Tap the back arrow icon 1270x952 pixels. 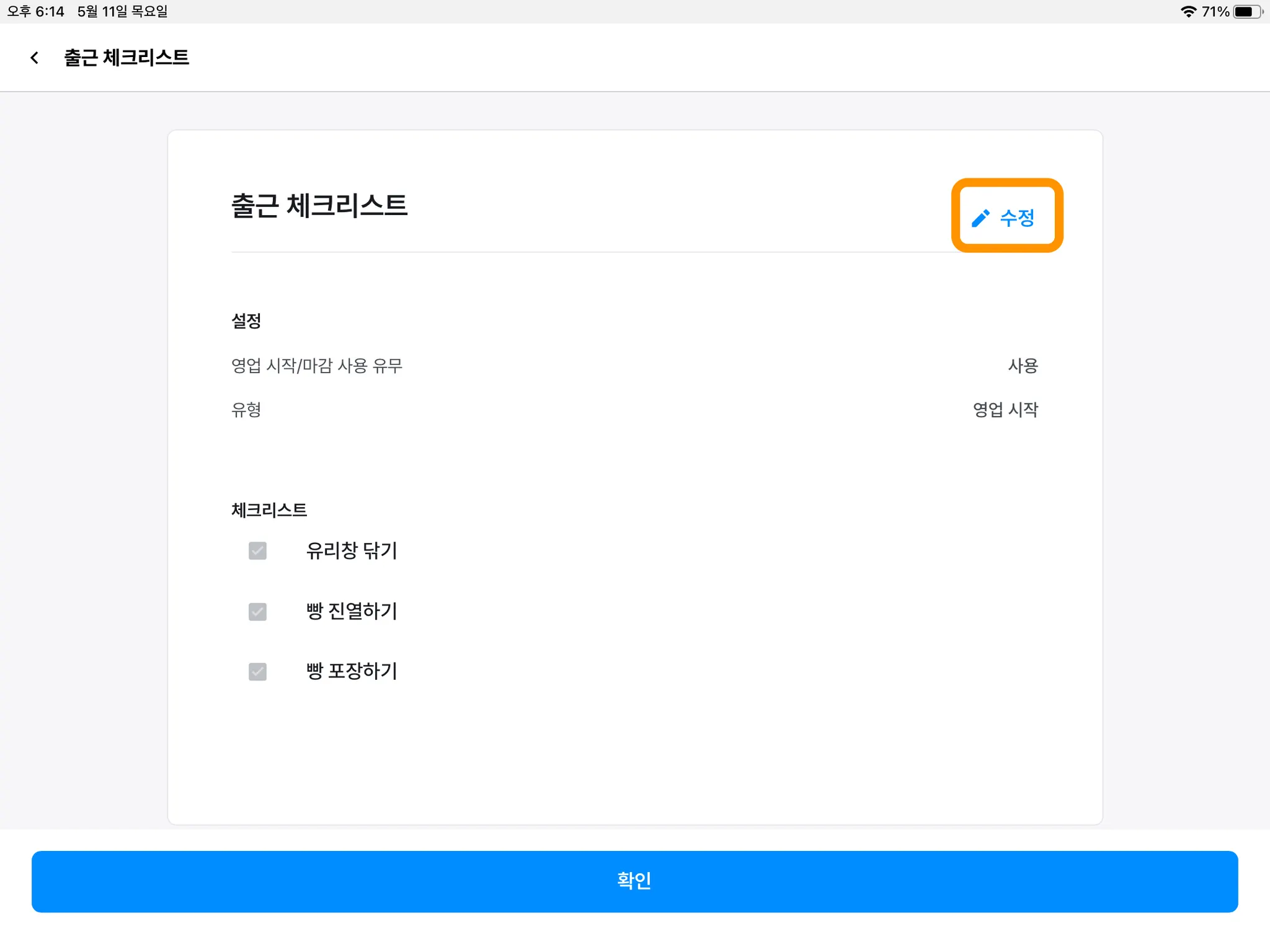click(x=35, y=58)
